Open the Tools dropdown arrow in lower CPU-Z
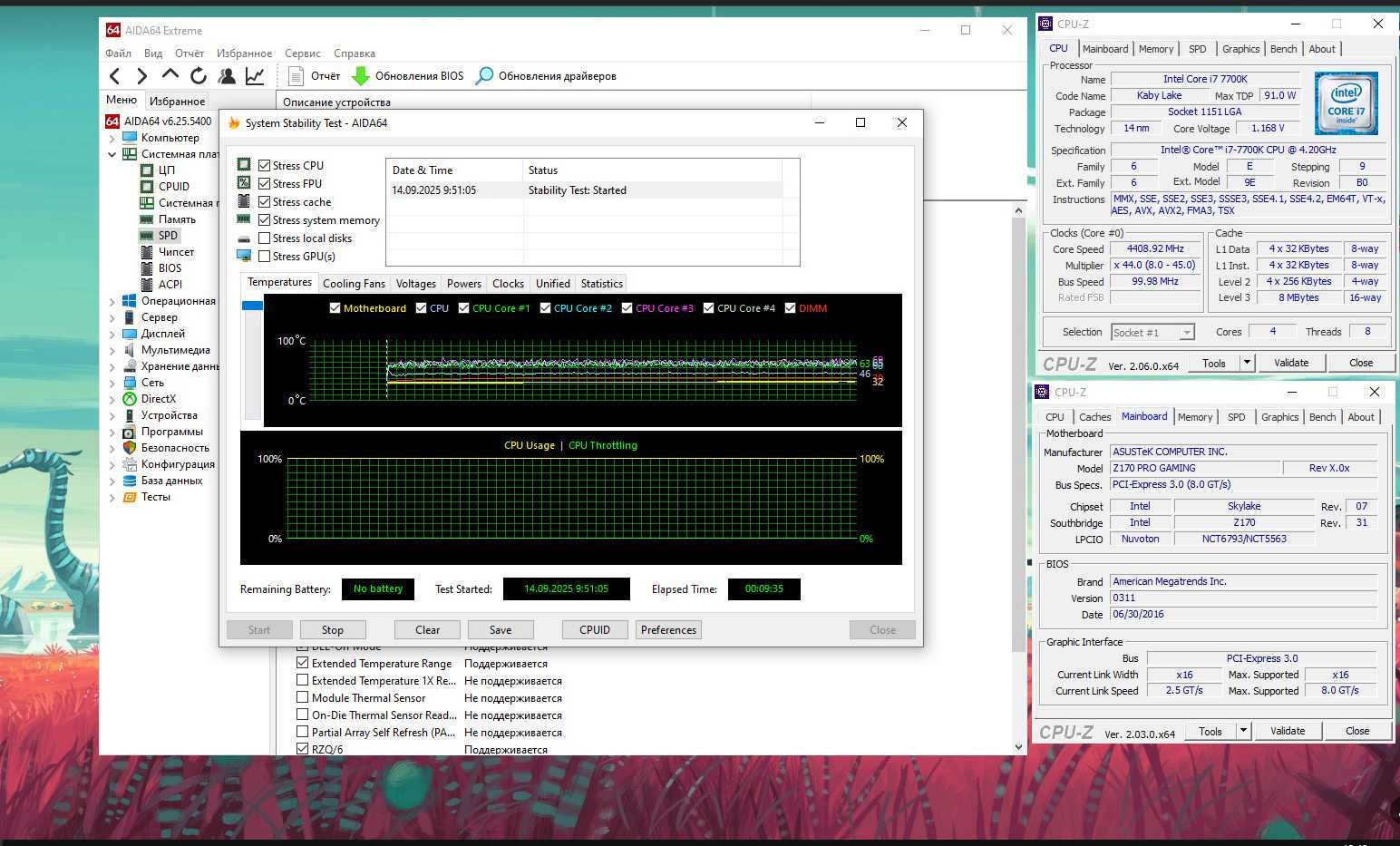This screenshot has width=1400, height=846. (1243, 731)
